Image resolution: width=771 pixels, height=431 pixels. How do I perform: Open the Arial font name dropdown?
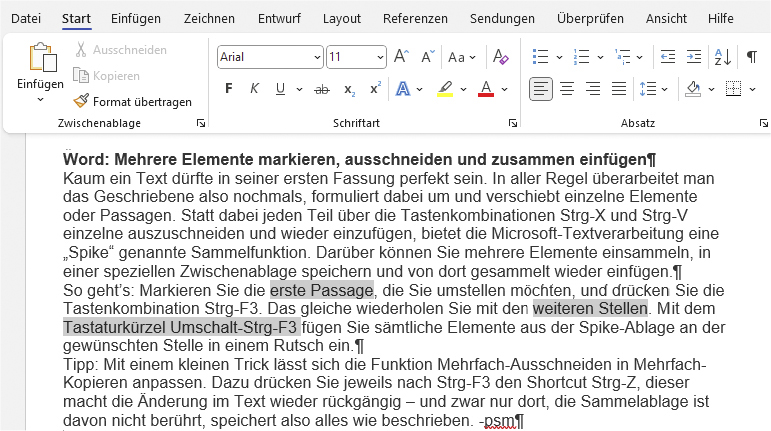[317, 57]
